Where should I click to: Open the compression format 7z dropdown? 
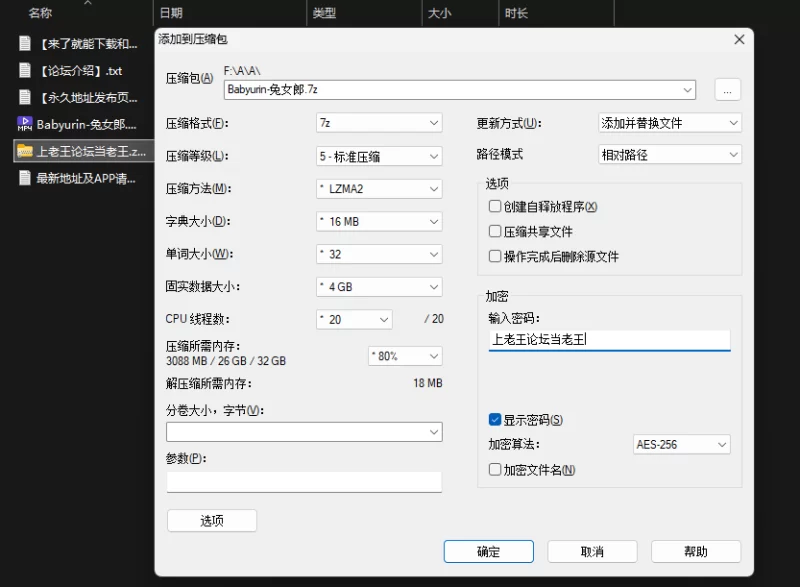(379, 123)
